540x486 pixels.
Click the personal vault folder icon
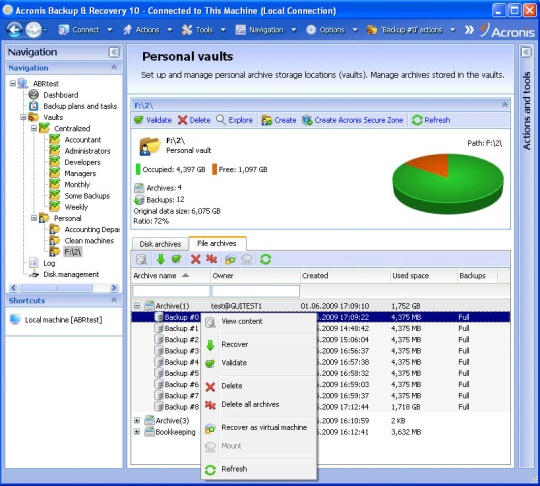click(150, 146)
